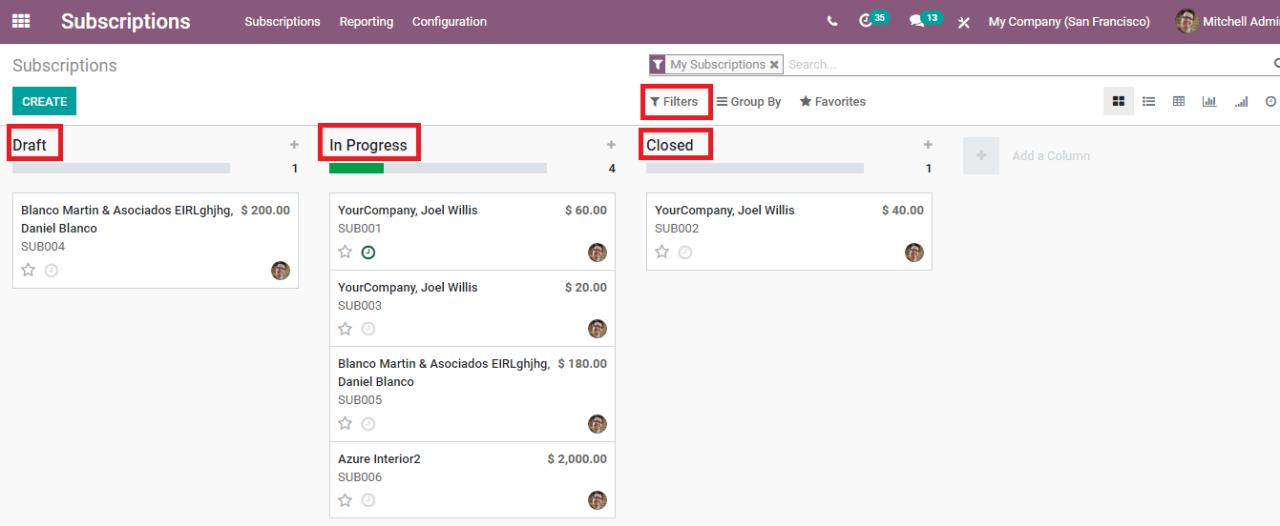
Task: Open company switcher My Company (San Francisco)
Action: [1069, 22]
